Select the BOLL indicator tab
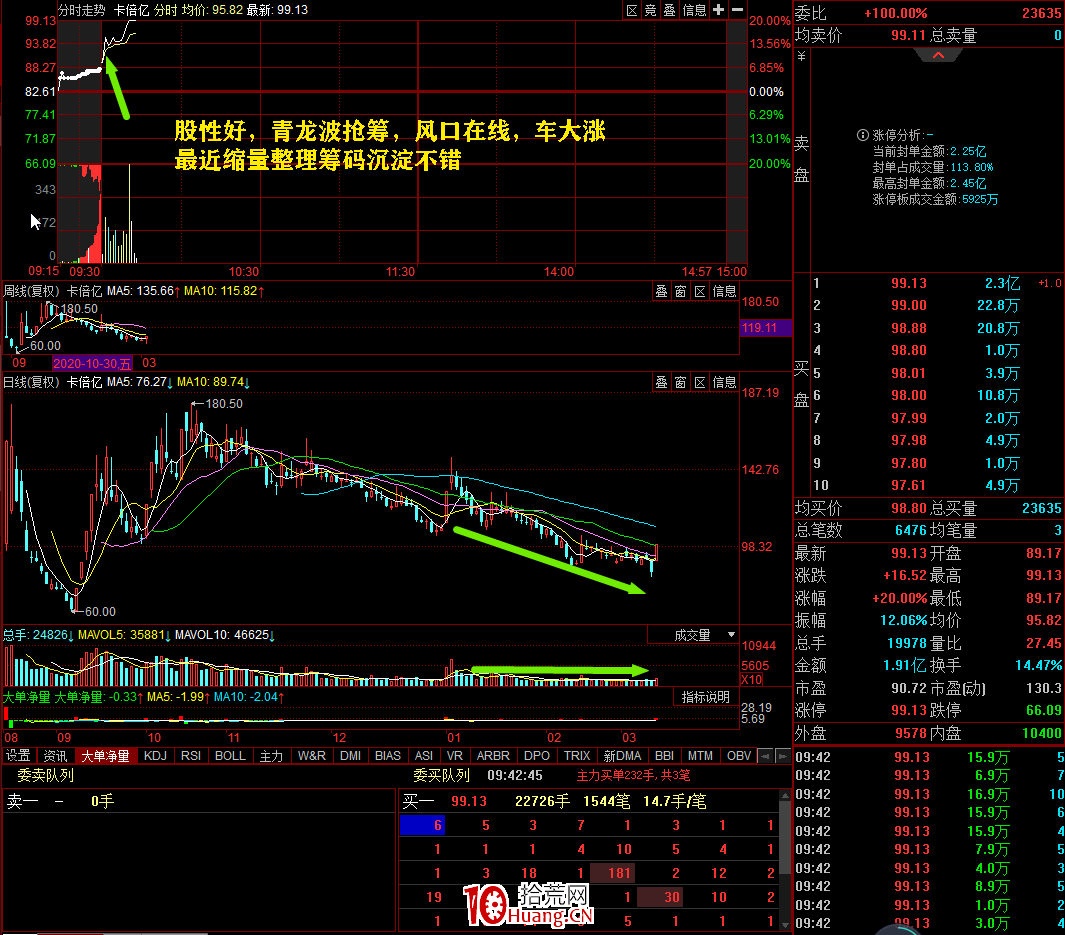The image size is (1065, 935). point(230,756)
